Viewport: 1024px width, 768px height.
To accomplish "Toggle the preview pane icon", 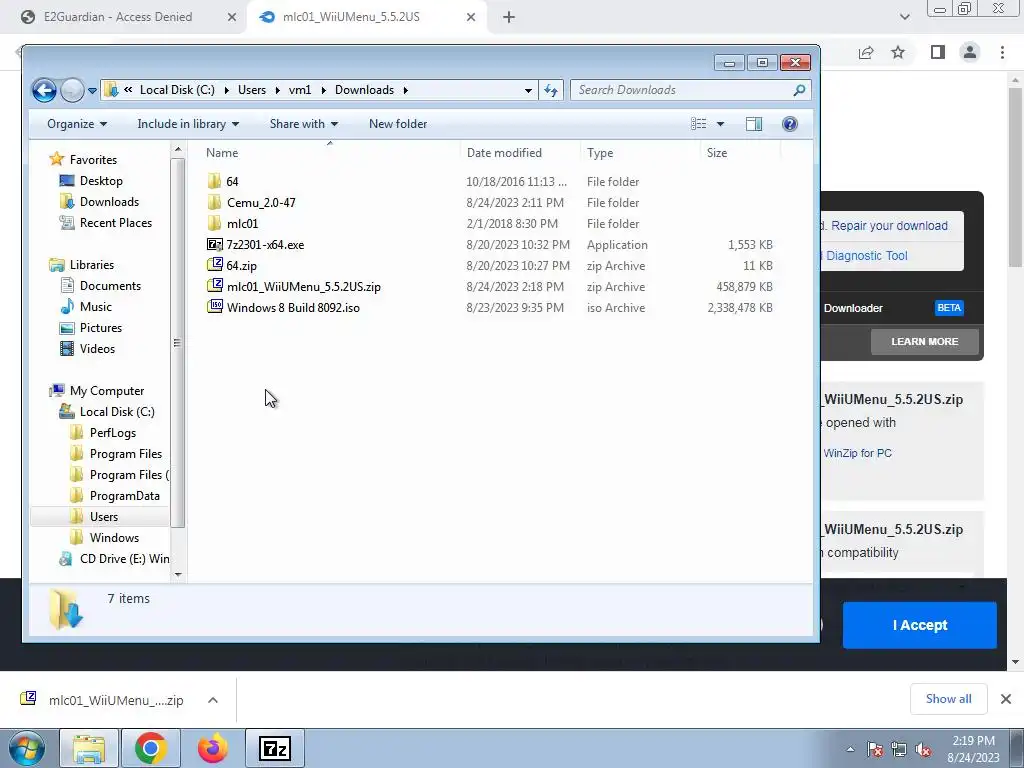I will click(x=754, y=124).
